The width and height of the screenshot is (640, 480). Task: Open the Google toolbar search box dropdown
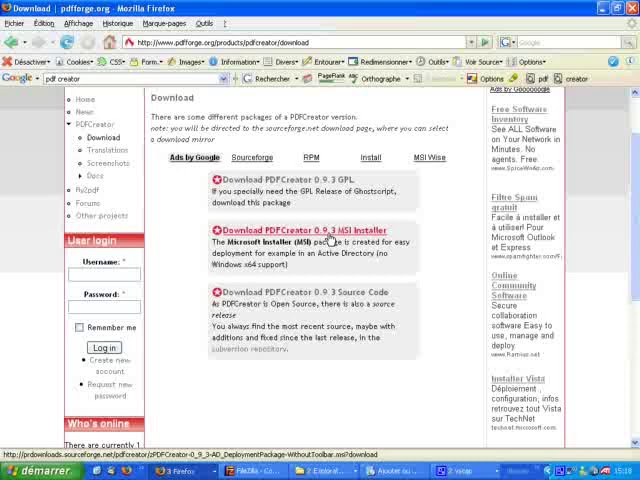pos(224,78)
